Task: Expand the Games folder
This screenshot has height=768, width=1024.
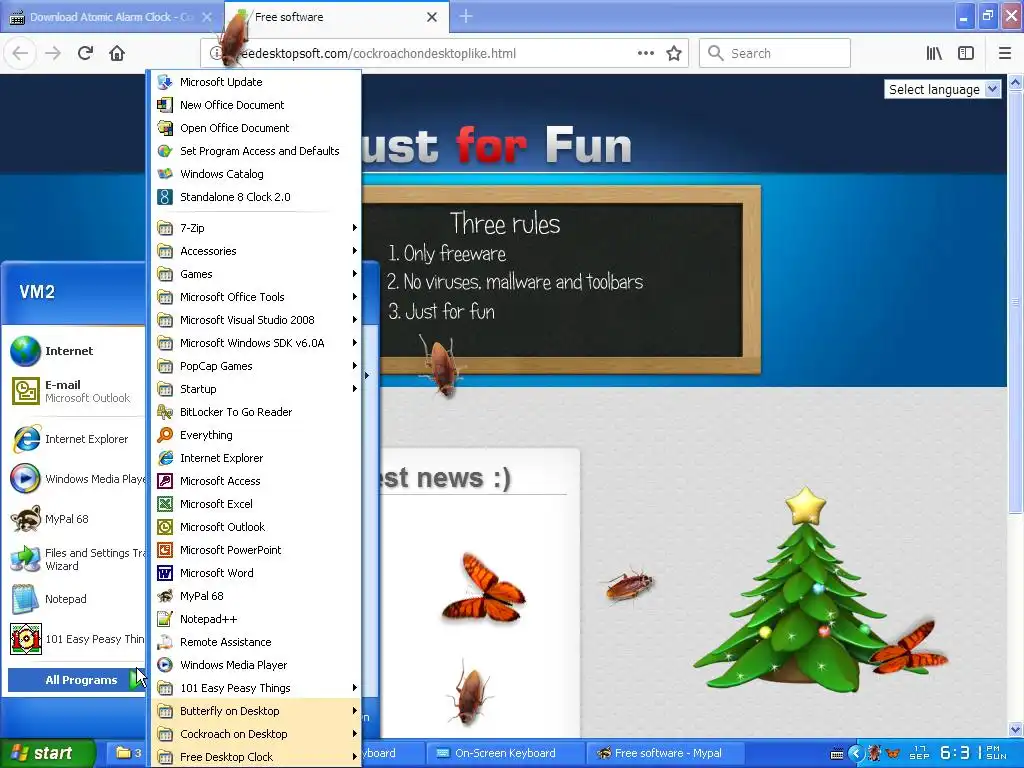Action: [x=255, y=274]
